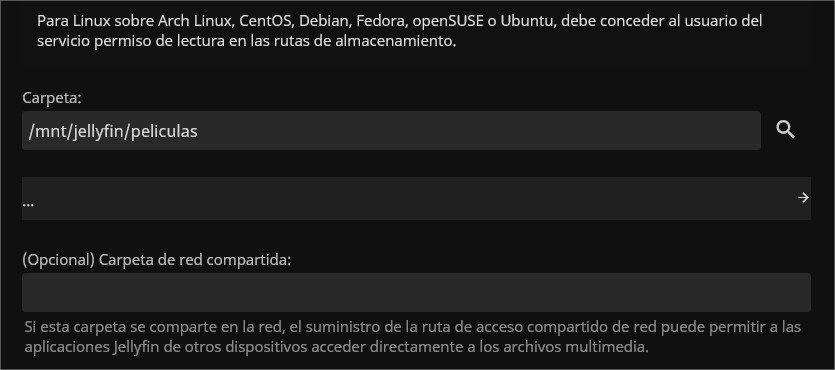Click the Linux read permission note text
The height and width of the screenshot is (370, 835).
pos(399,31)
